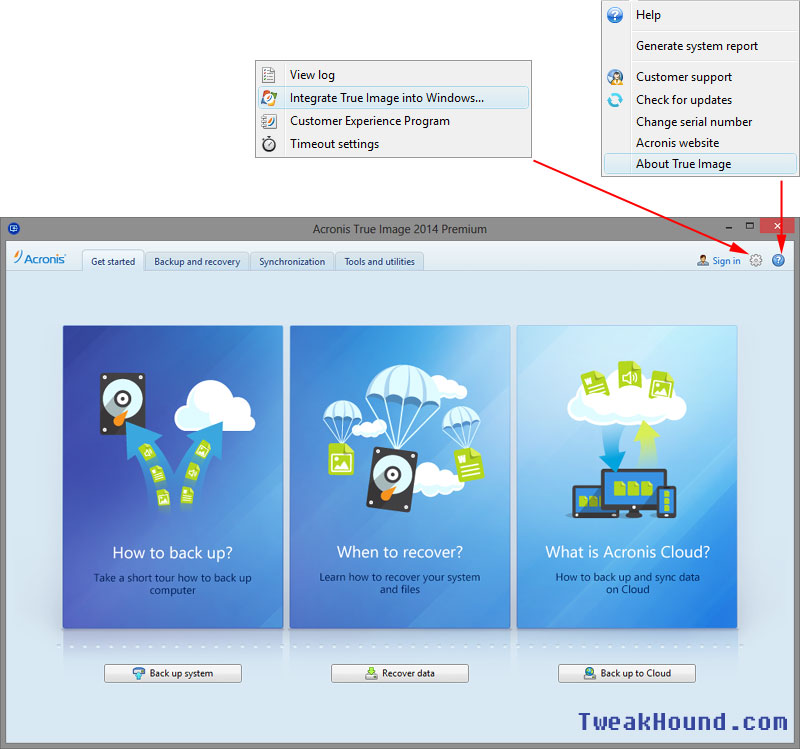Choose Generate system report
The width and height of the screenshot is (800, 749).
click(700, 46)
